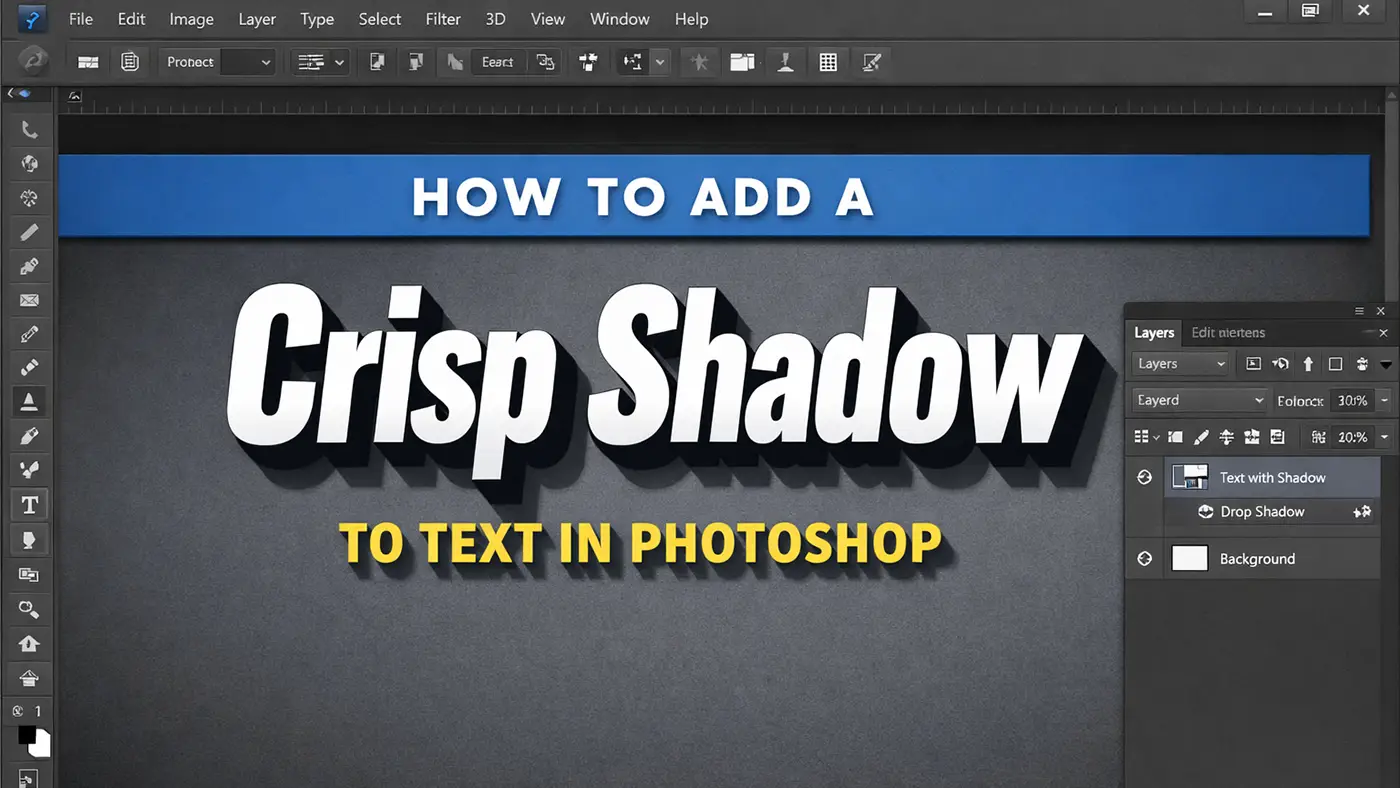Click the ruler origin corner icon
The width and height of the screenshot is (1400, 788).
(x=74, y=97)
